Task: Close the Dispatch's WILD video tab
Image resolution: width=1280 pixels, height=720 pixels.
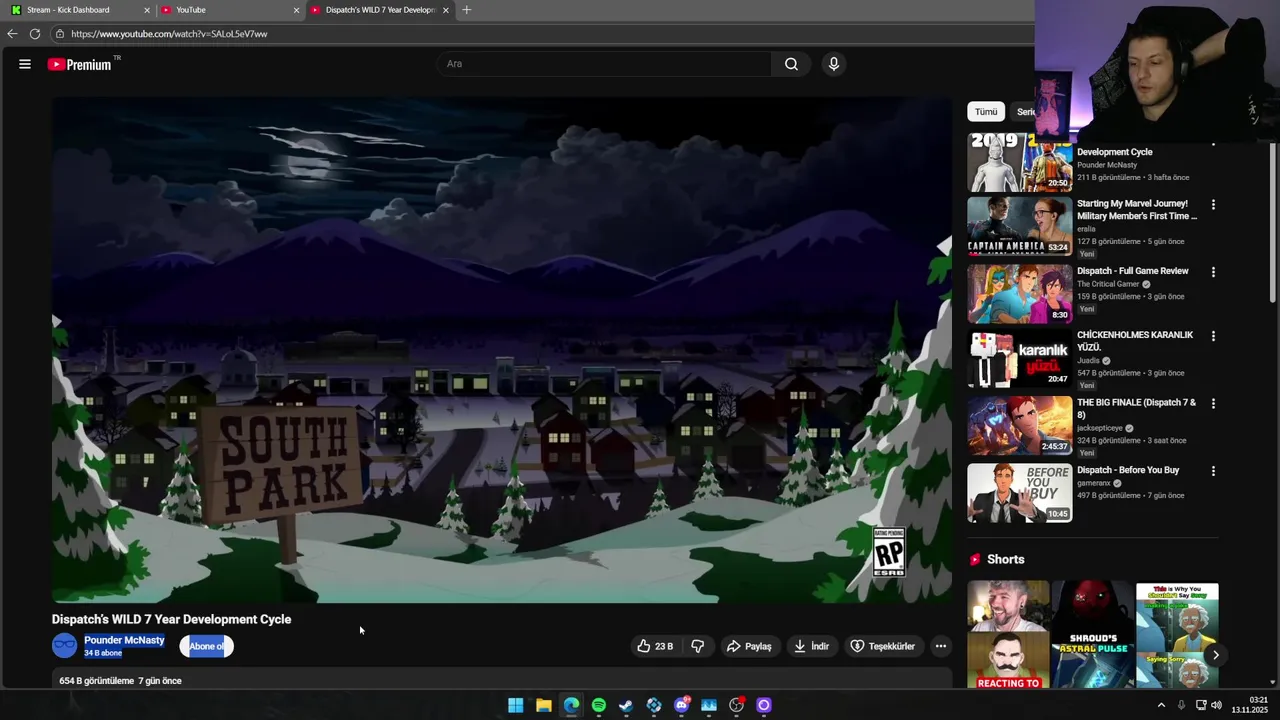Action: 446,10
